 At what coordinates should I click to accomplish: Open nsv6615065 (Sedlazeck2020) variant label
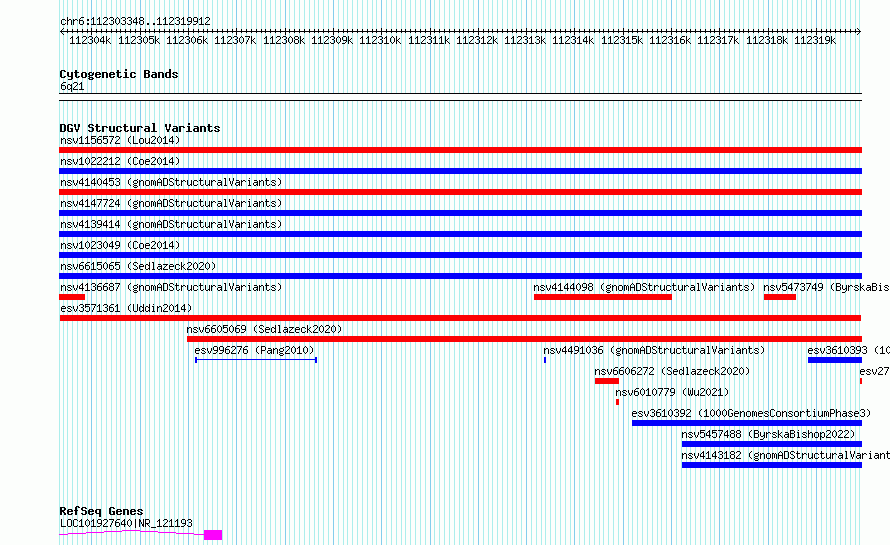click(x=138, y=266)
